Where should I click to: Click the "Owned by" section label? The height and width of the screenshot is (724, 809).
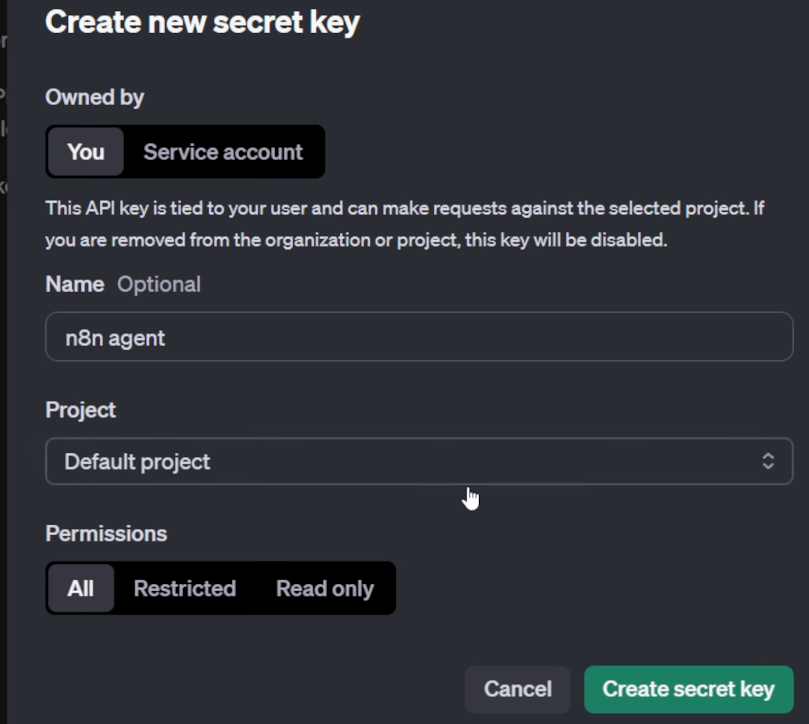coord(95,97)
